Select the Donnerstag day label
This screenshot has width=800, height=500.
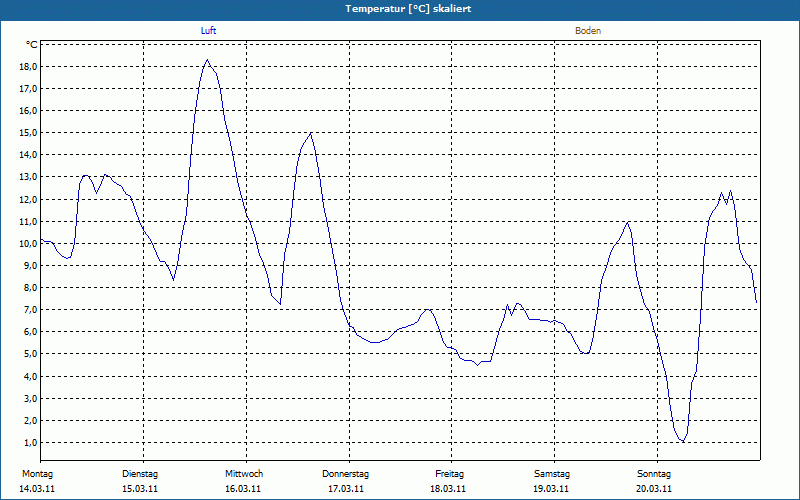[x=345, y=474]
